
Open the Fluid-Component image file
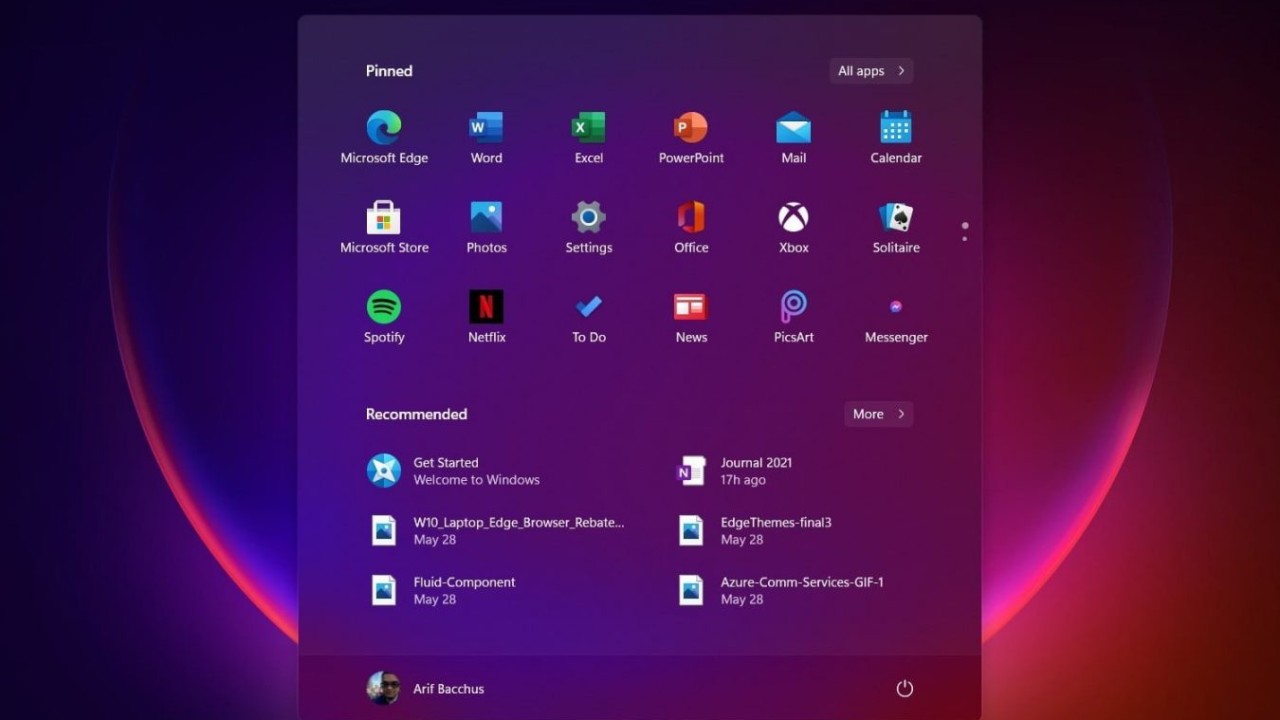450,590
